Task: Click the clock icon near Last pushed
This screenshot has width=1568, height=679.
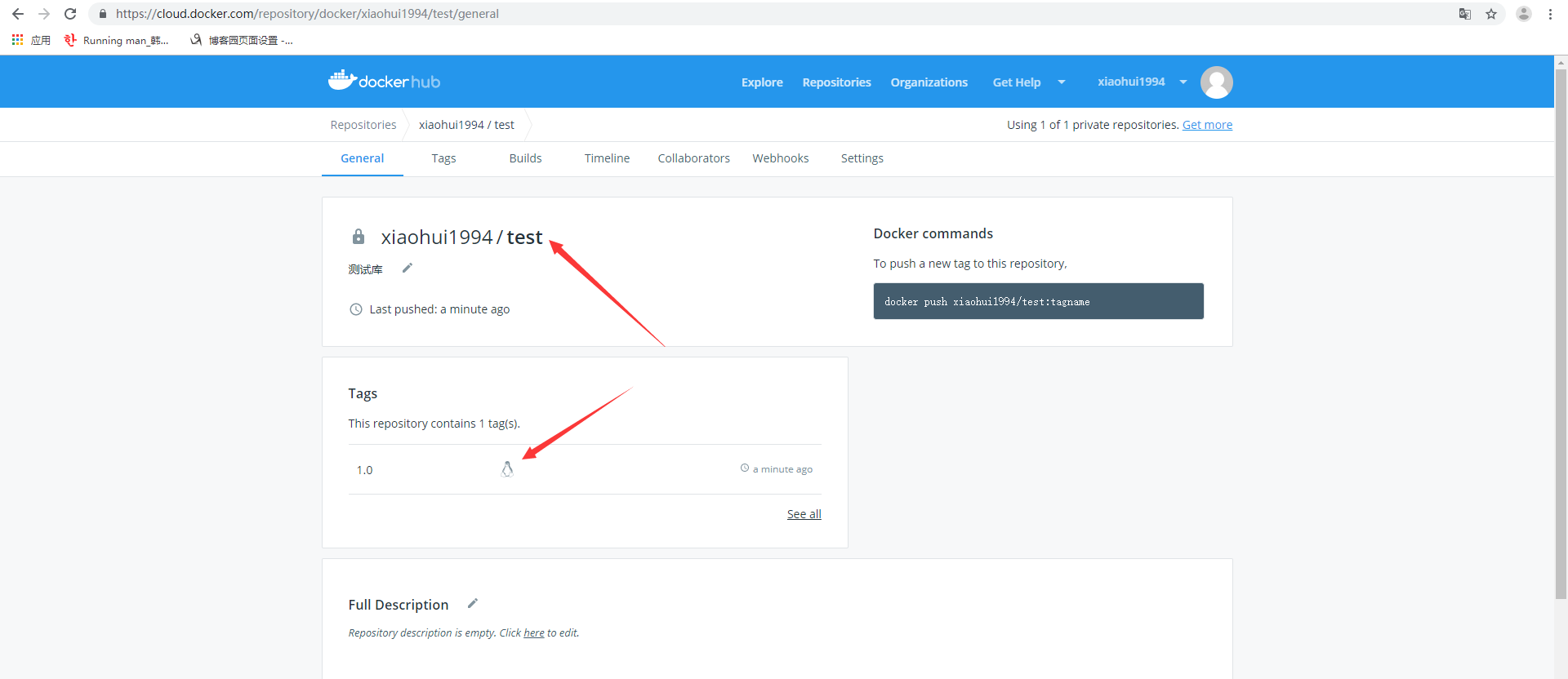Action: click(x=356, y=309)
